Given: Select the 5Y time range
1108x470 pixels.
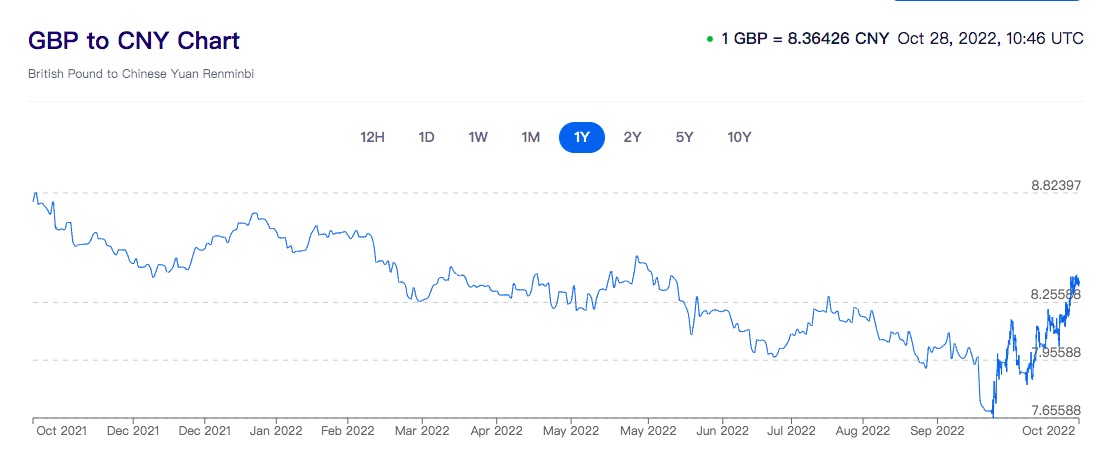Looking at the screenshot, I should point(684,137).
